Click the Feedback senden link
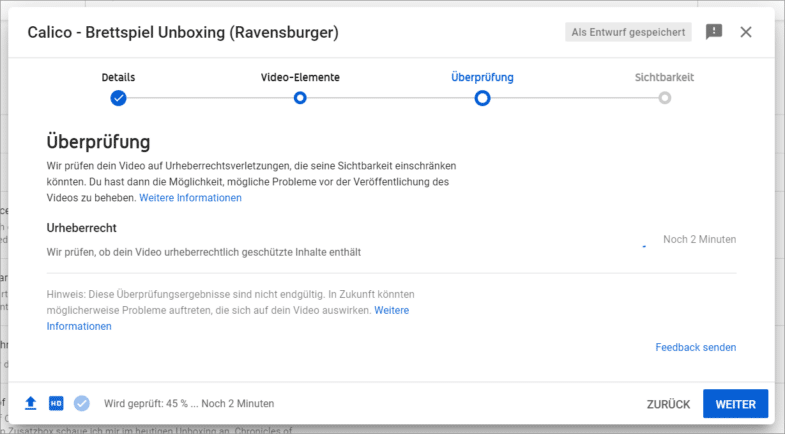Image resolution: width=785 pixels, height=434 pixels. [x=695, y=347]
